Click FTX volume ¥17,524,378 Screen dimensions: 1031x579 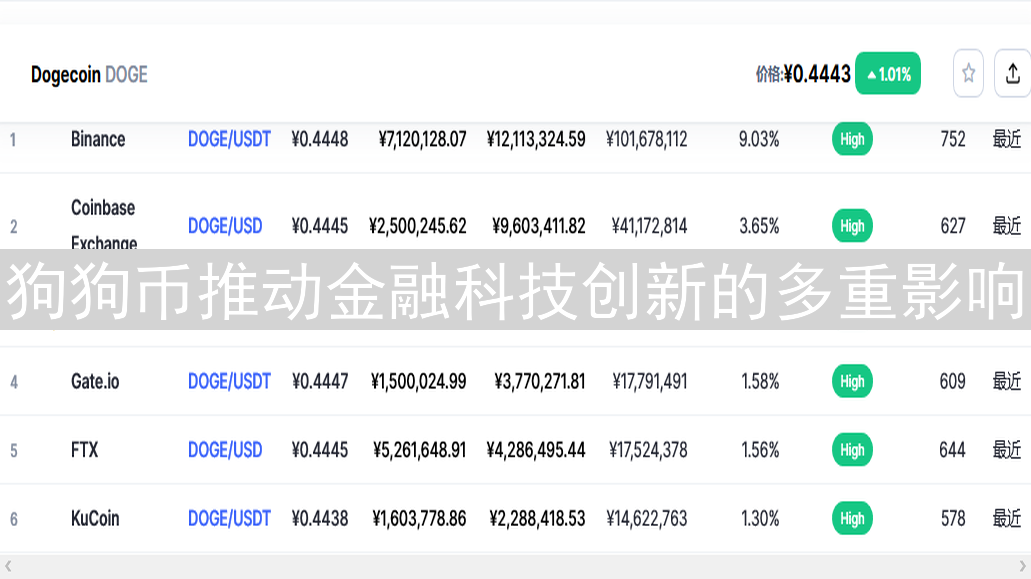(648, 450)
